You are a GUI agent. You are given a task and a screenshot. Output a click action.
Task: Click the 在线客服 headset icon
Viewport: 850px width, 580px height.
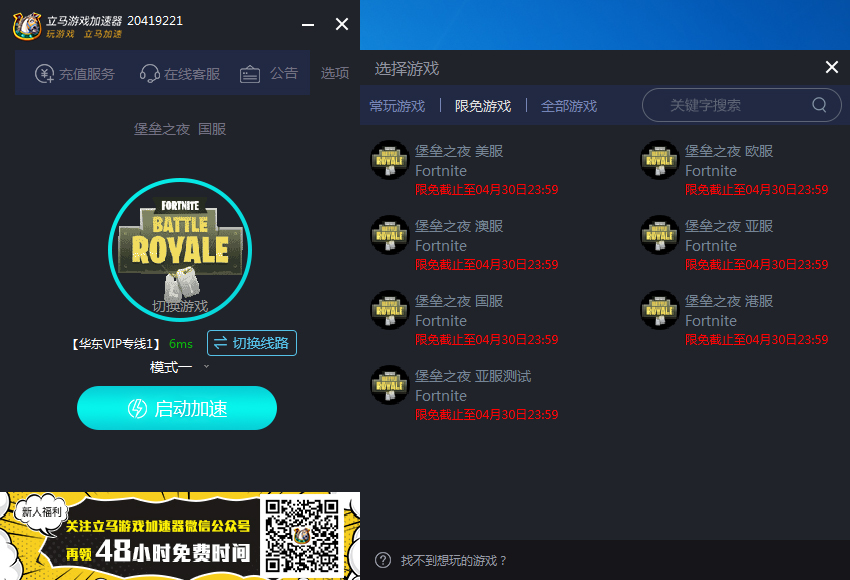(151, 73)
